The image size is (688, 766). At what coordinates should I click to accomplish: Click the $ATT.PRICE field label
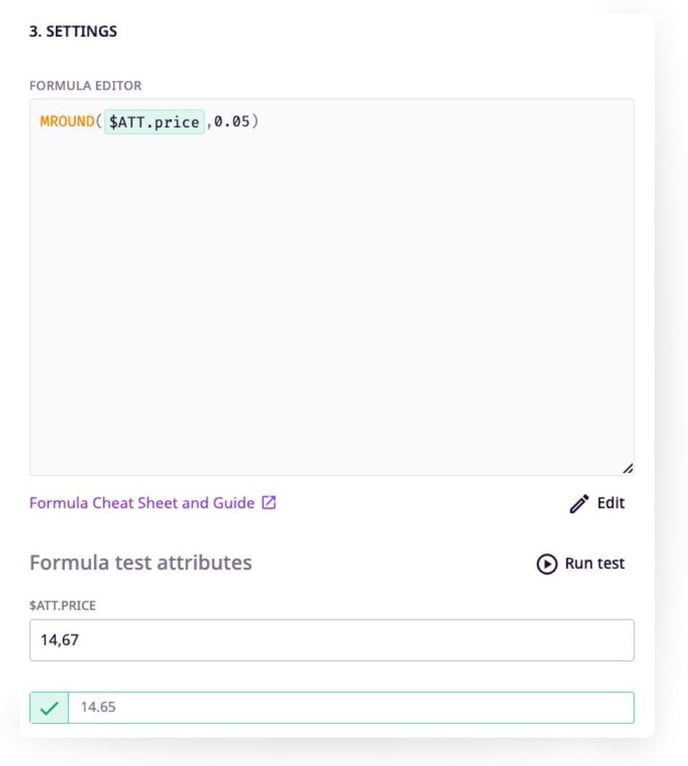(62, 606)
